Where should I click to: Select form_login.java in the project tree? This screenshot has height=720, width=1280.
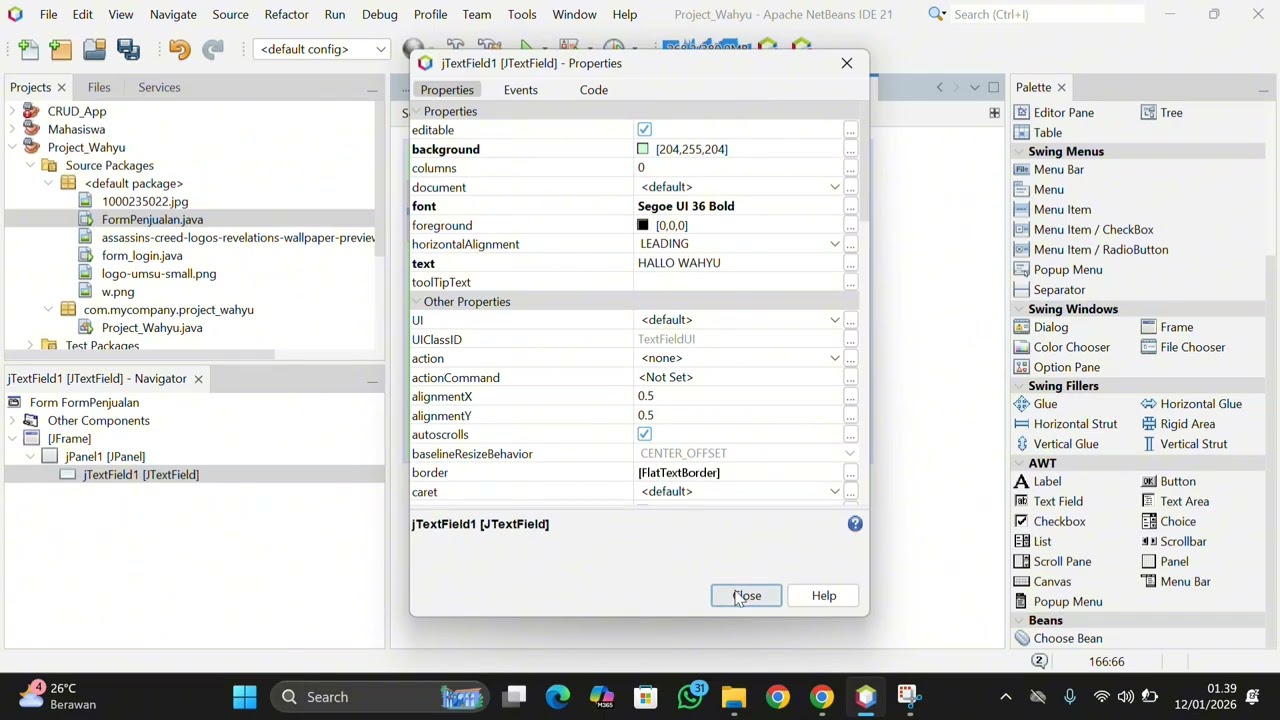[142, 255]
